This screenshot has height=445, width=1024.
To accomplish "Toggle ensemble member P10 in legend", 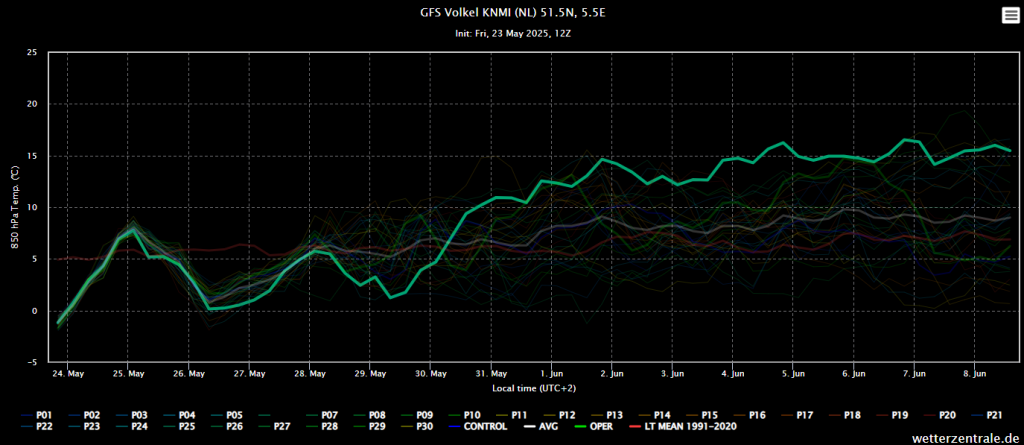I will [464, 415].
